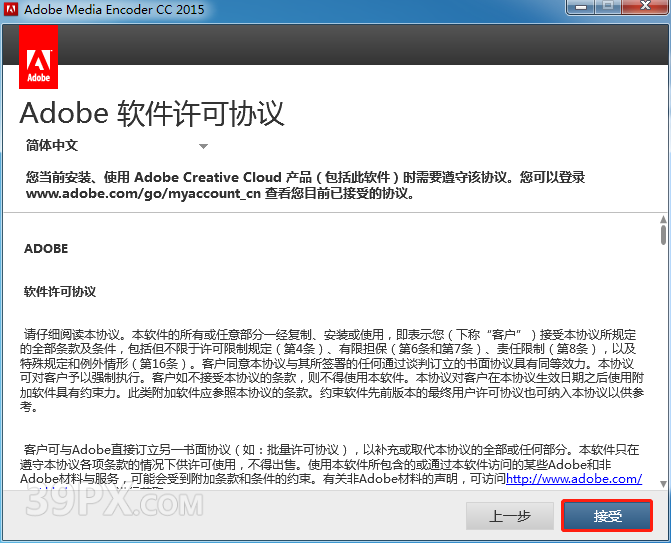Image resolution: width=671 pixels, height=543 pixels.
Task: Open the 简体中文 language dropdown
Action: [x=116, y=145]
